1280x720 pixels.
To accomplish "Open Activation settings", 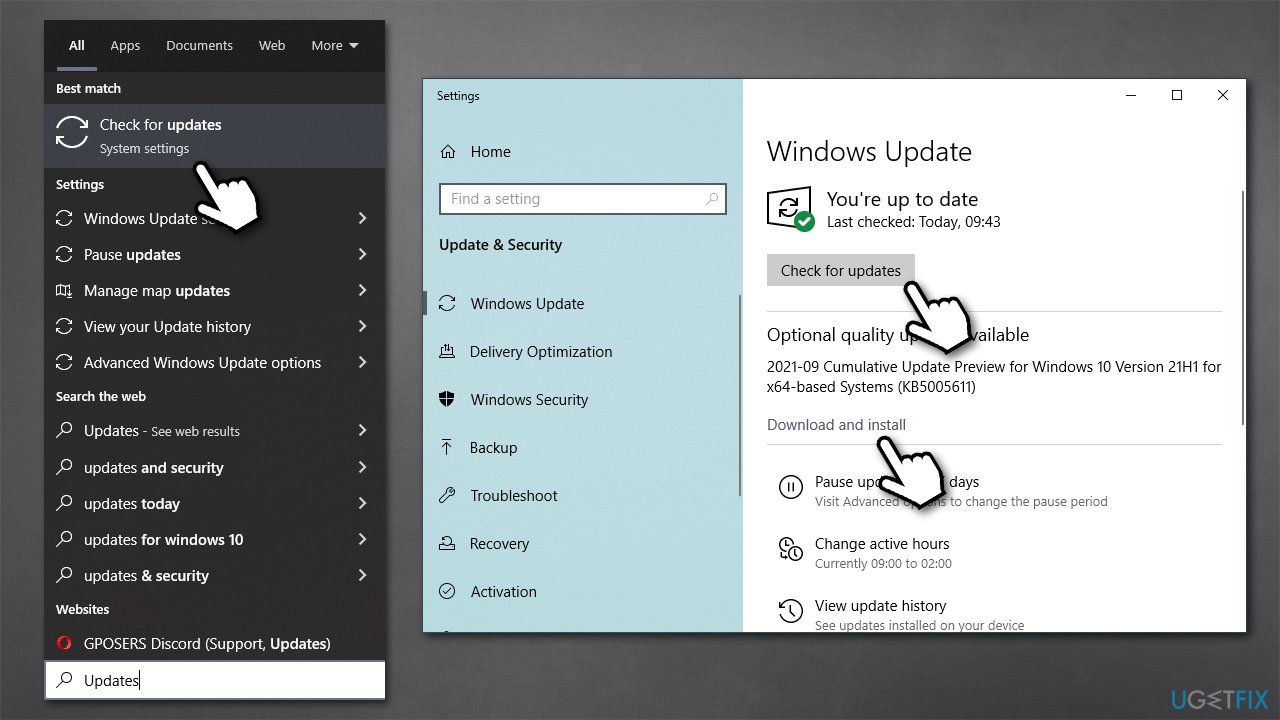I will click(x=503, y=591).
